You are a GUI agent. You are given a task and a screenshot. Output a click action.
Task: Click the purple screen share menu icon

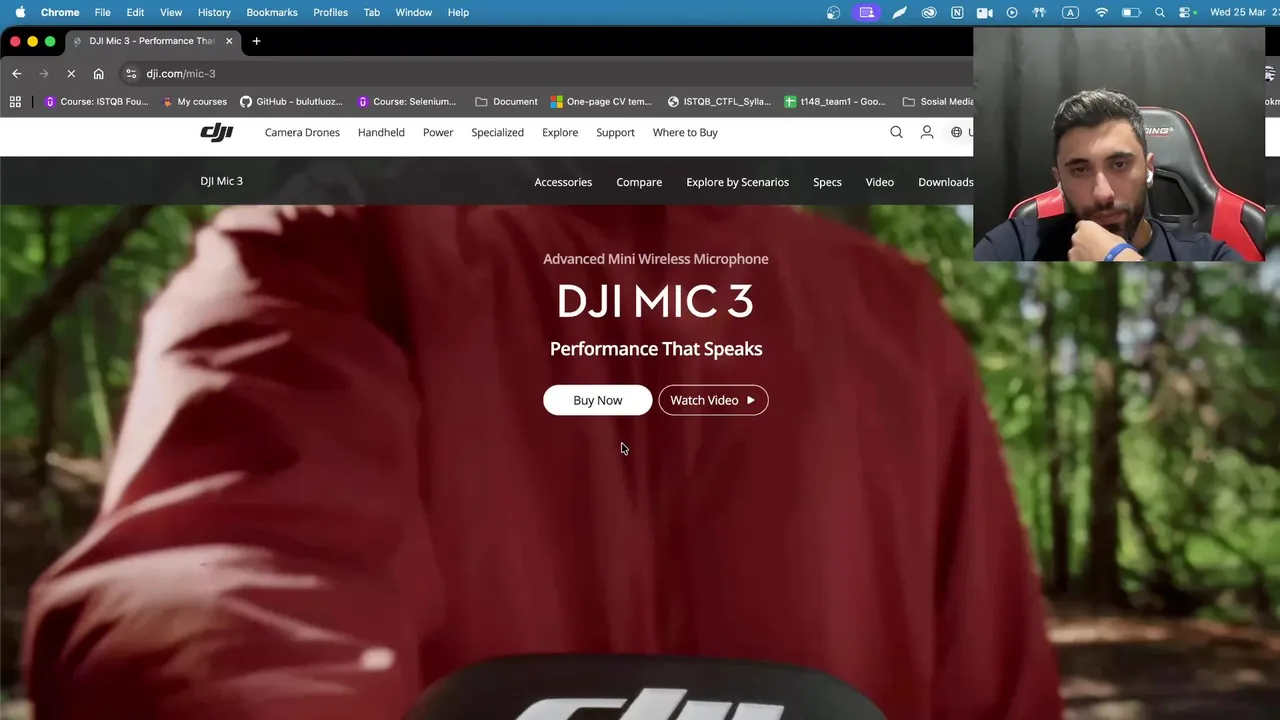click(866, 12)
